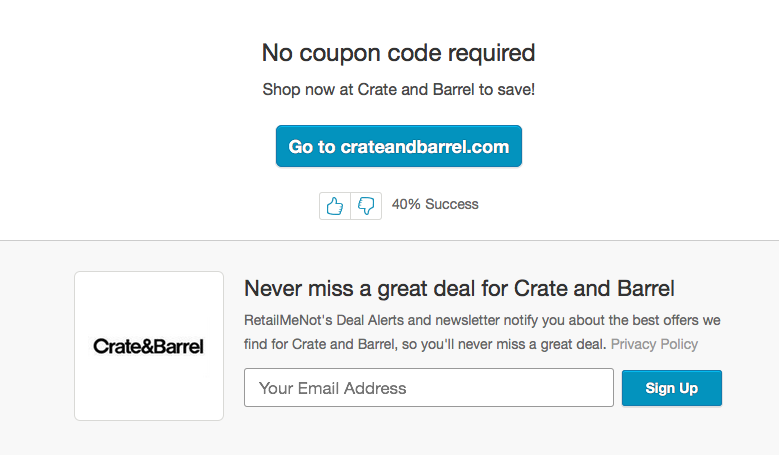Click the thumbs up vote icon
The image size is (779, 455).
tap(335, 205)
